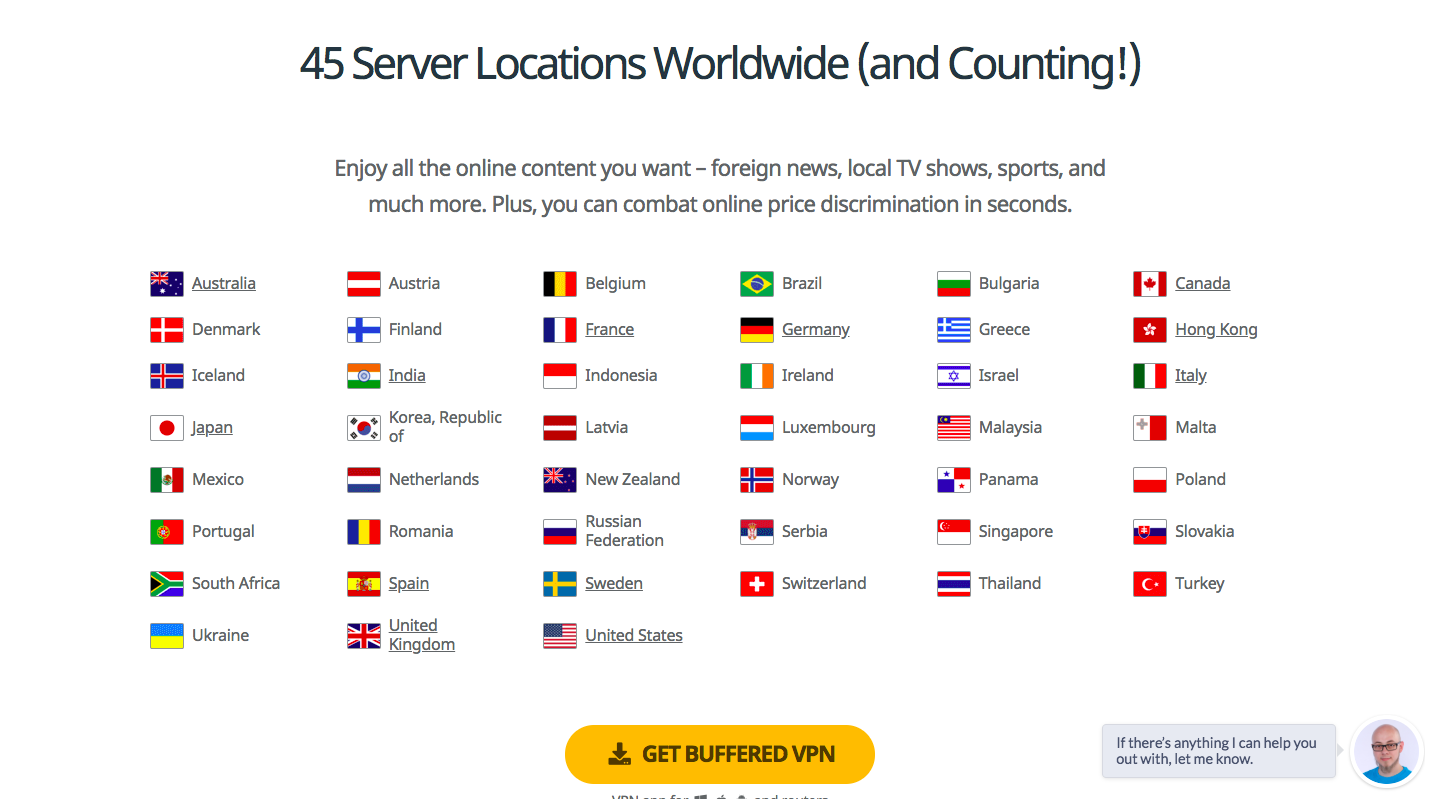Click the Ukraine flag icon
The height and width of the screenshot is (799, 1439).
167,636
